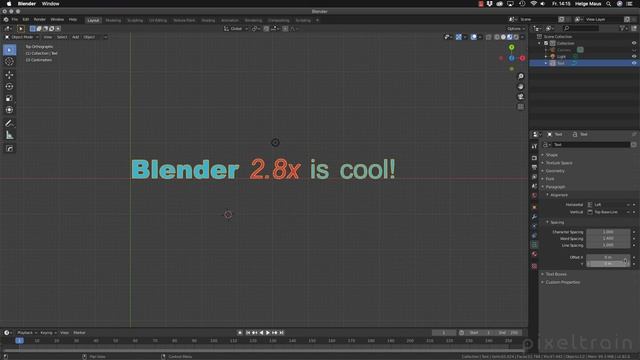Toggle snapping magnet in header
Screen dimensions: 640x360
pyautogui.click(x=266, y=29)
